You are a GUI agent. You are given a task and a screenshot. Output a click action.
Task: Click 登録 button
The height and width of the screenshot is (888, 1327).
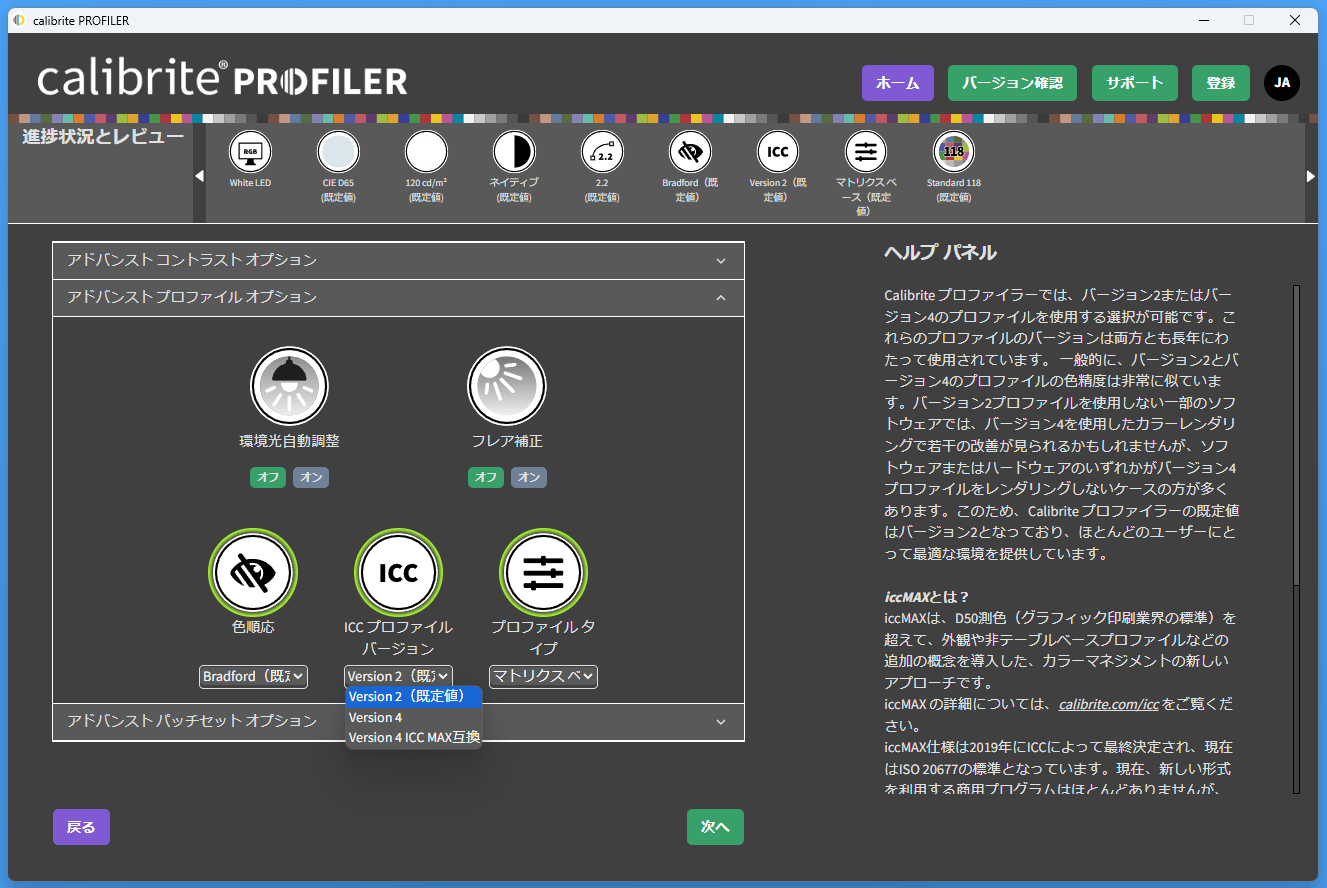point(1221,83)
